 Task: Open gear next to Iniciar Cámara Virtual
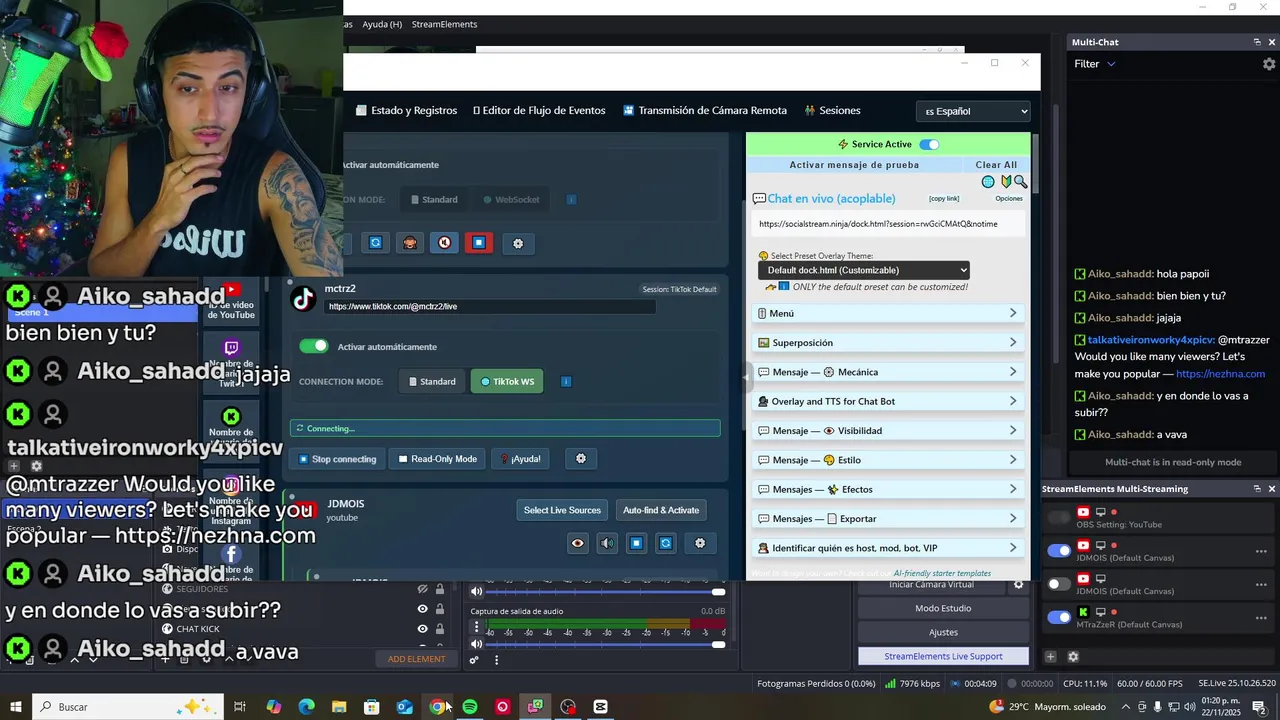(x=1019, y=585)
